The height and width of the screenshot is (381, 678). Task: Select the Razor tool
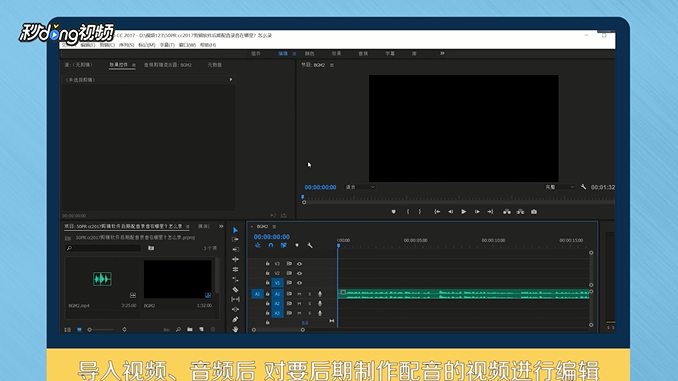235,289
